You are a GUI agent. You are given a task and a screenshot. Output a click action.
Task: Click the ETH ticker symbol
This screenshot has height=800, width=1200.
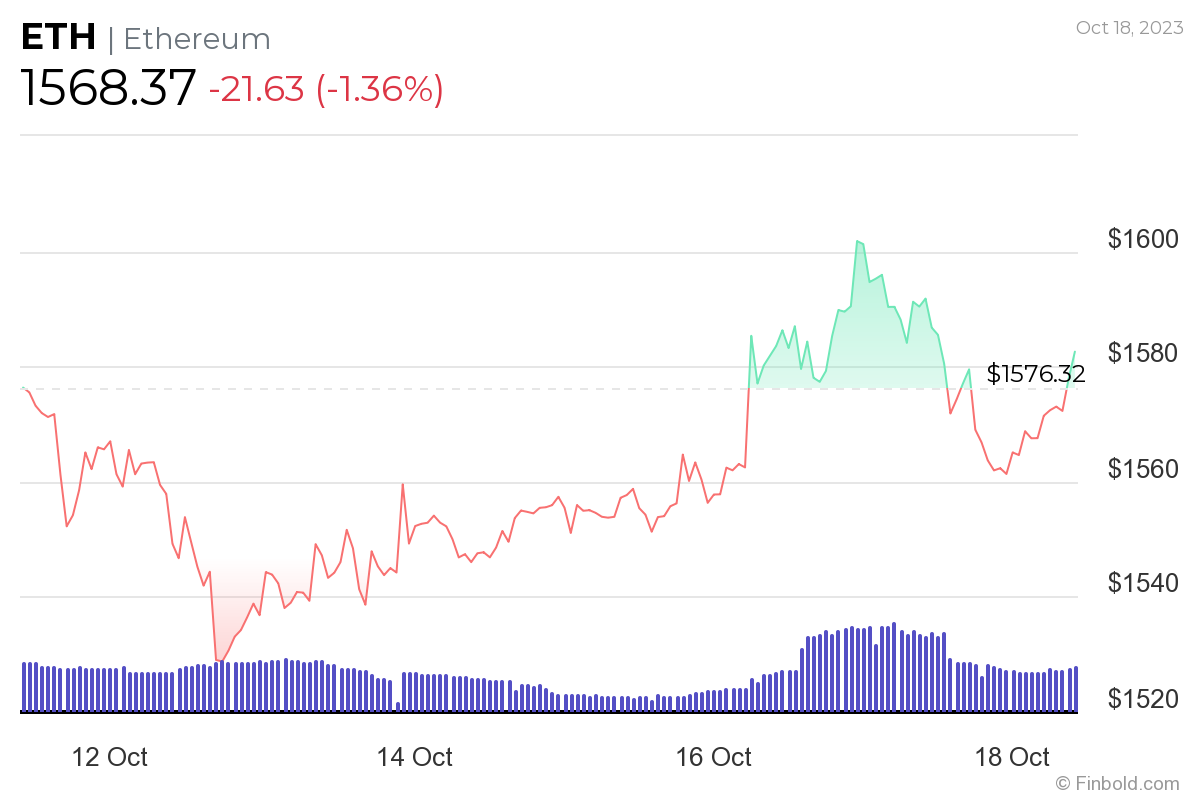tap(58, 38)
